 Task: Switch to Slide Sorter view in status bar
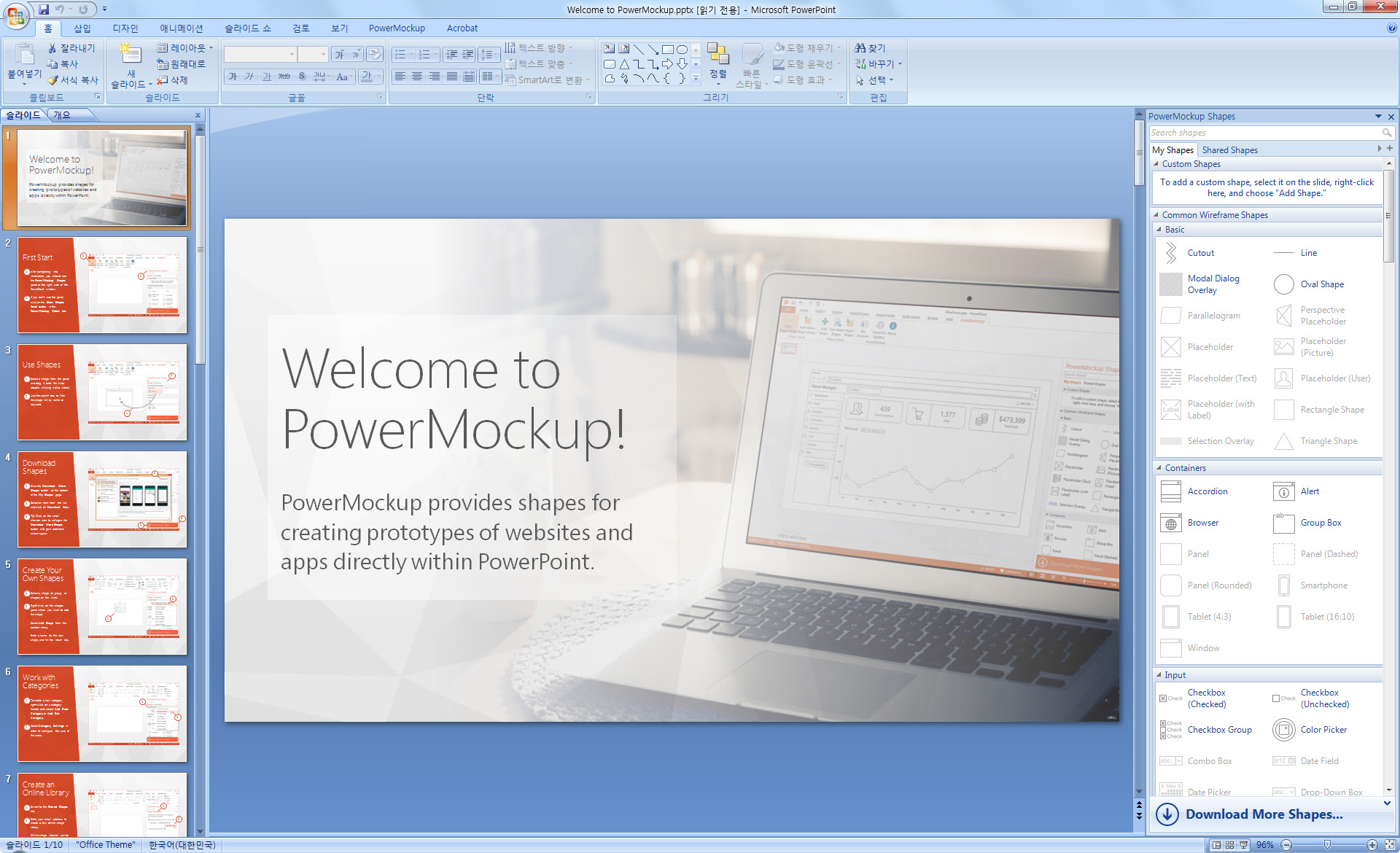[1230, 845]
